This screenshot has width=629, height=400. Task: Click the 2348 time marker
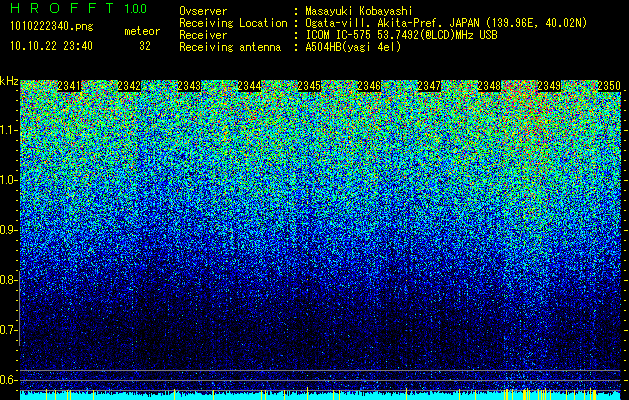pos(489,86)
